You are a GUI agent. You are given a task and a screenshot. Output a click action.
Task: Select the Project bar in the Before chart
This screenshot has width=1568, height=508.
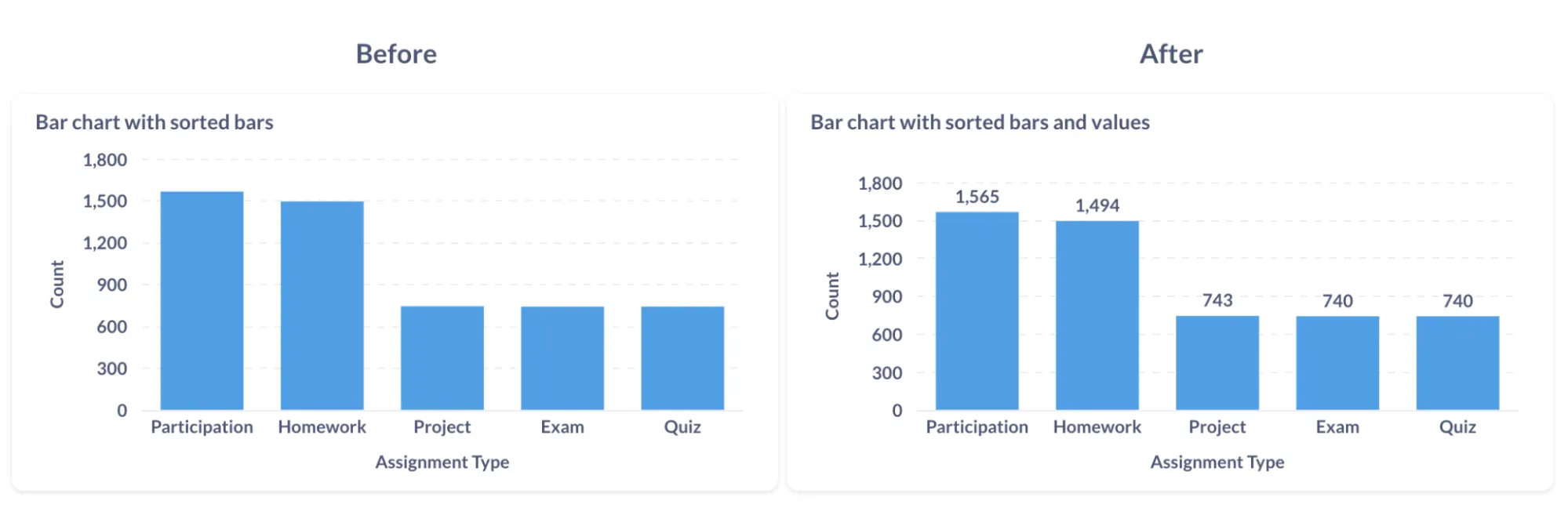tap(442, 357)
